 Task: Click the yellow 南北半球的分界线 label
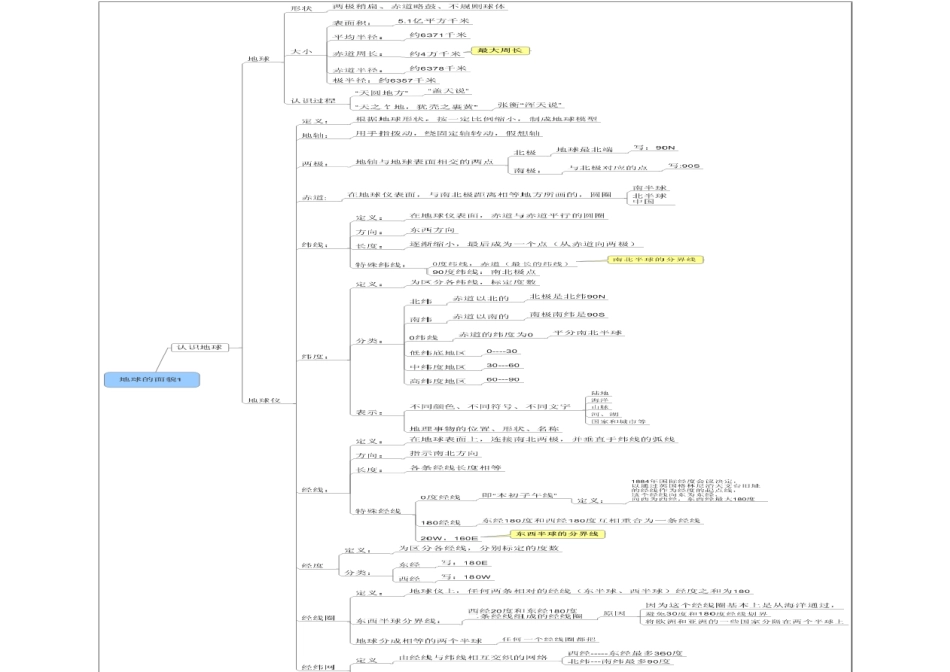[x=656, y=259]
